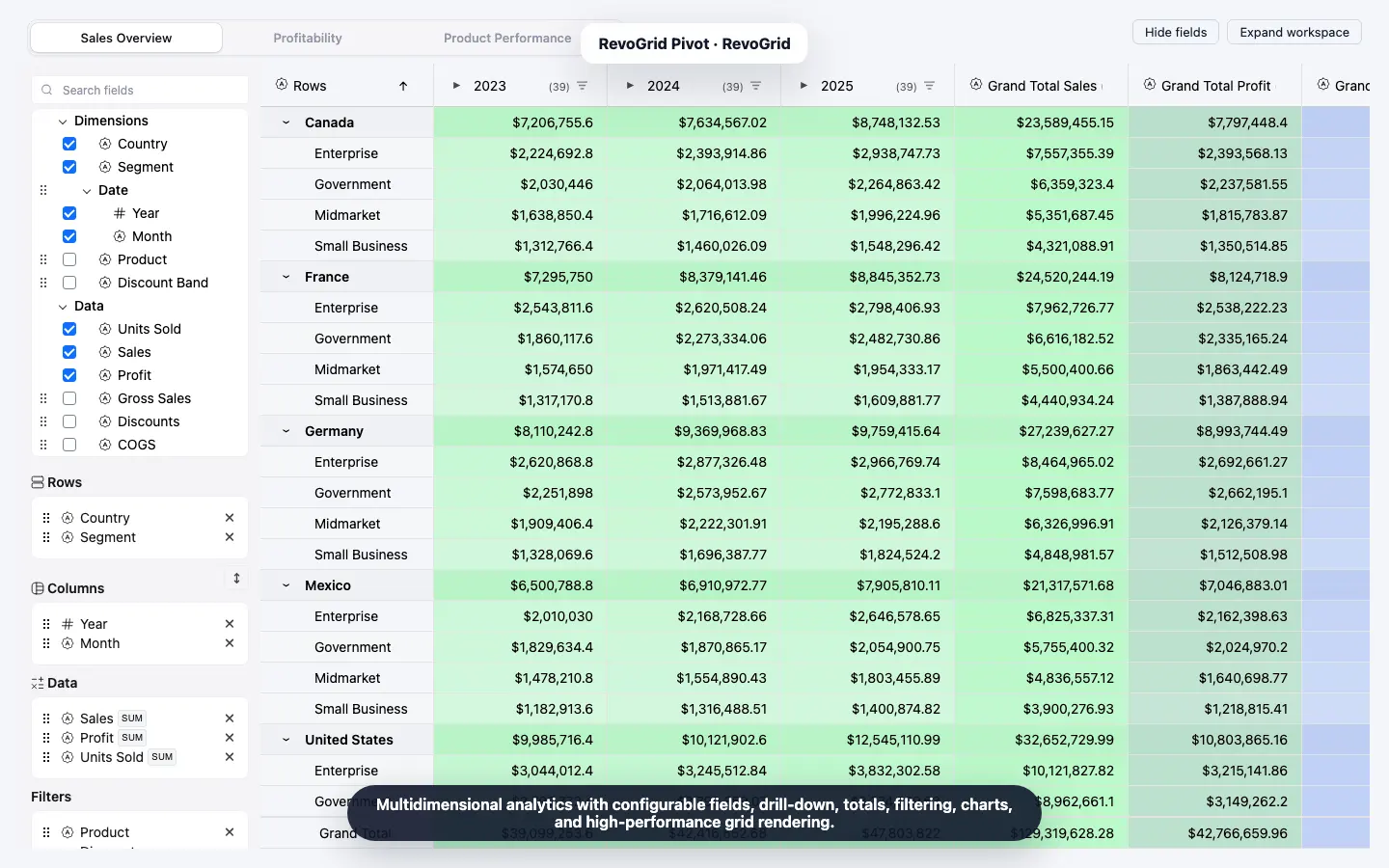The image size is (1389, 868).
Task: Collapse the Canada row group
Action: [x=286, y=122]
